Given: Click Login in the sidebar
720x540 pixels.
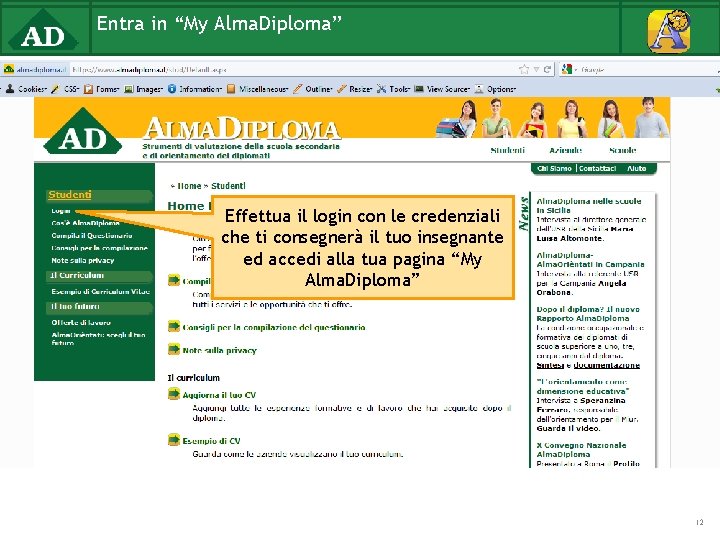Looking at the screenshot, I should pos(61,211).
